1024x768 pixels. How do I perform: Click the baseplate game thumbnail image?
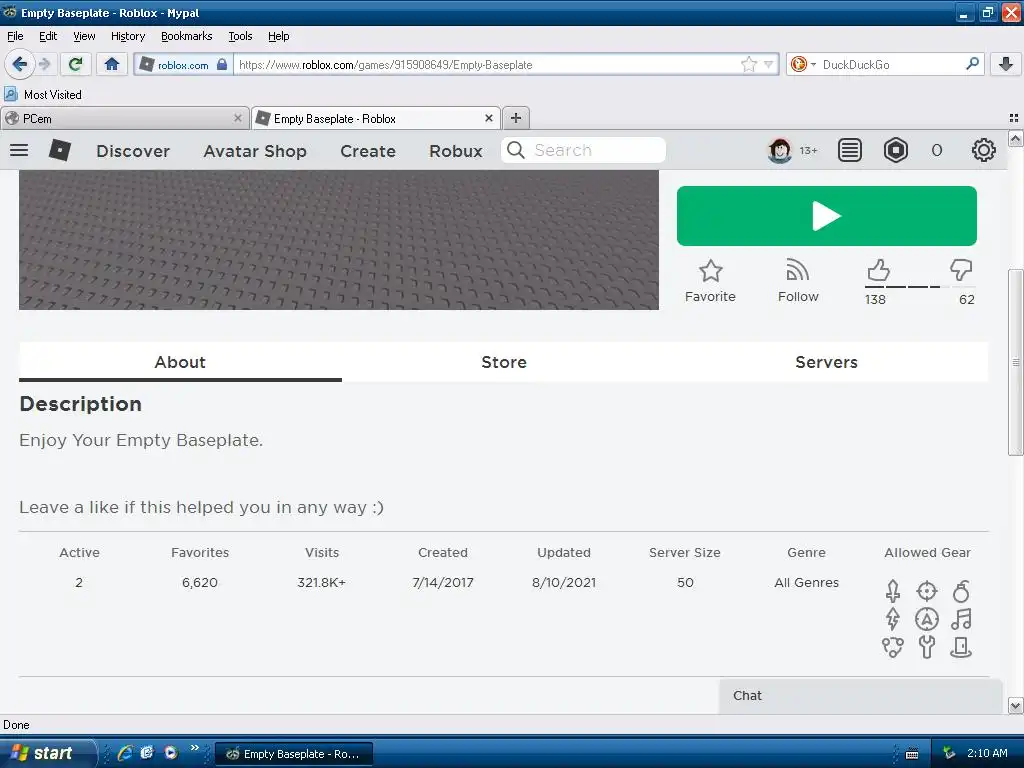coord(338,240)
